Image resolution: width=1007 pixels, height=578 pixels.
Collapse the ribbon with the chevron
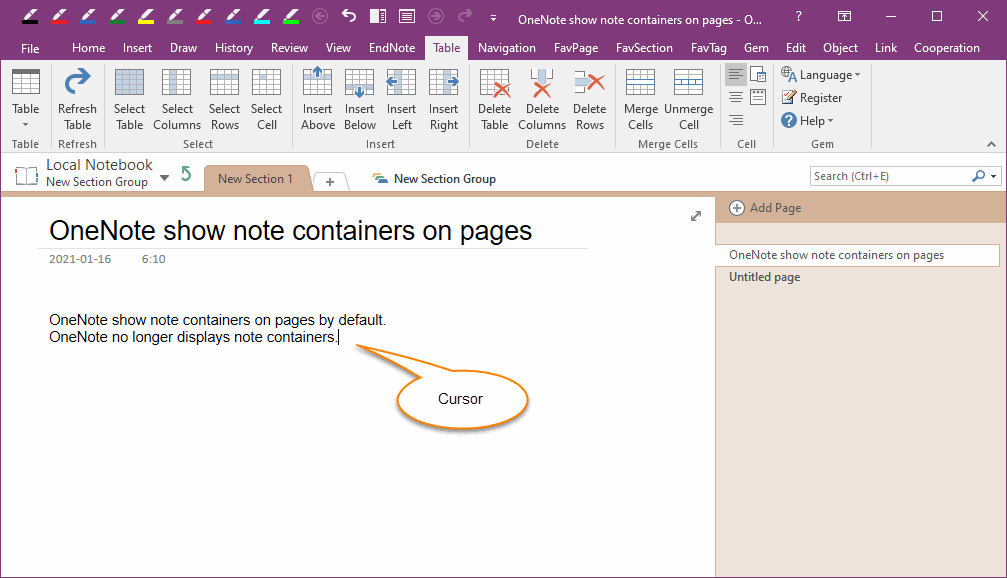992,144
